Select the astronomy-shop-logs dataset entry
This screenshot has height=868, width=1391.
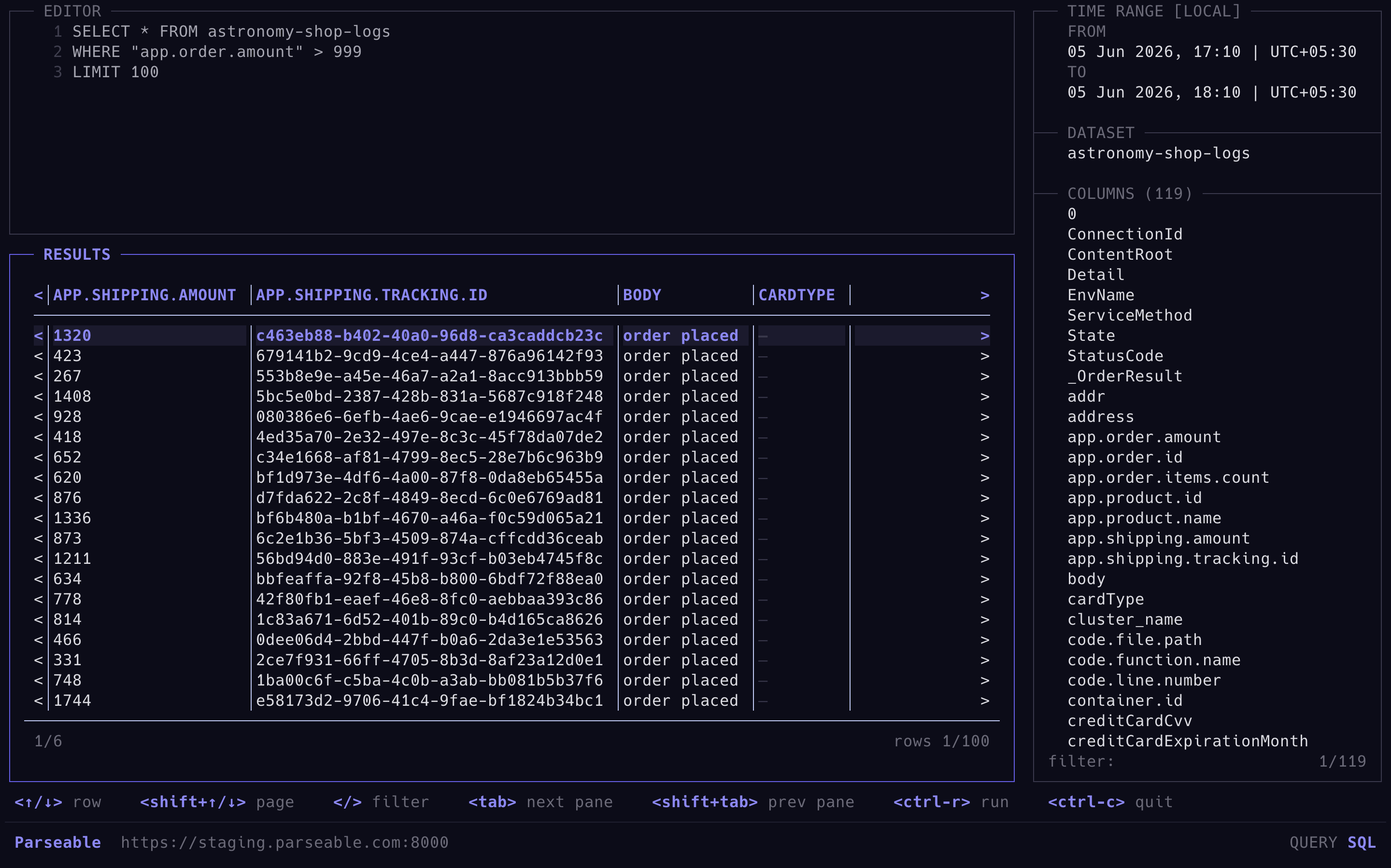[1158, 154]
